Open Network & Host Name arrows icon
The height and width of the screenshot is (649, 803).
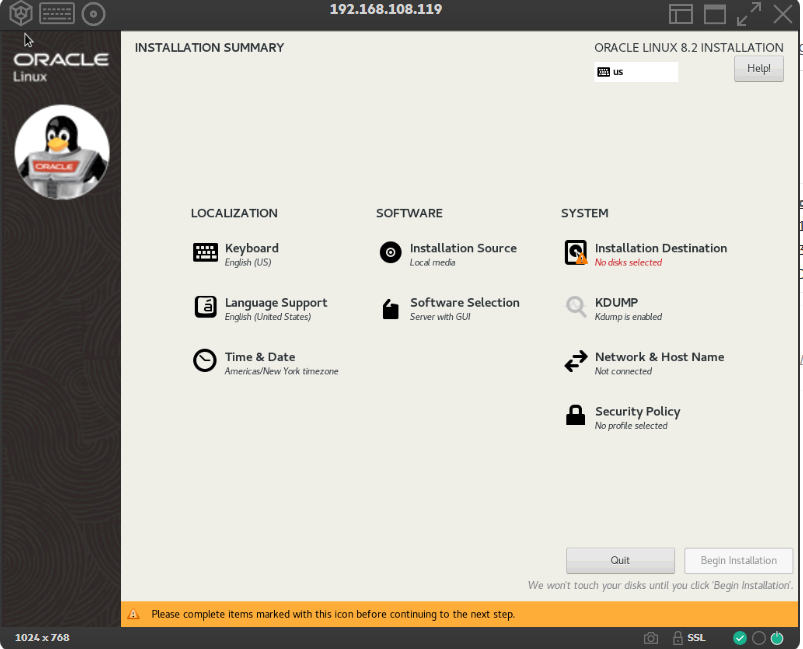pyautogui.click(x=576, y=361)
